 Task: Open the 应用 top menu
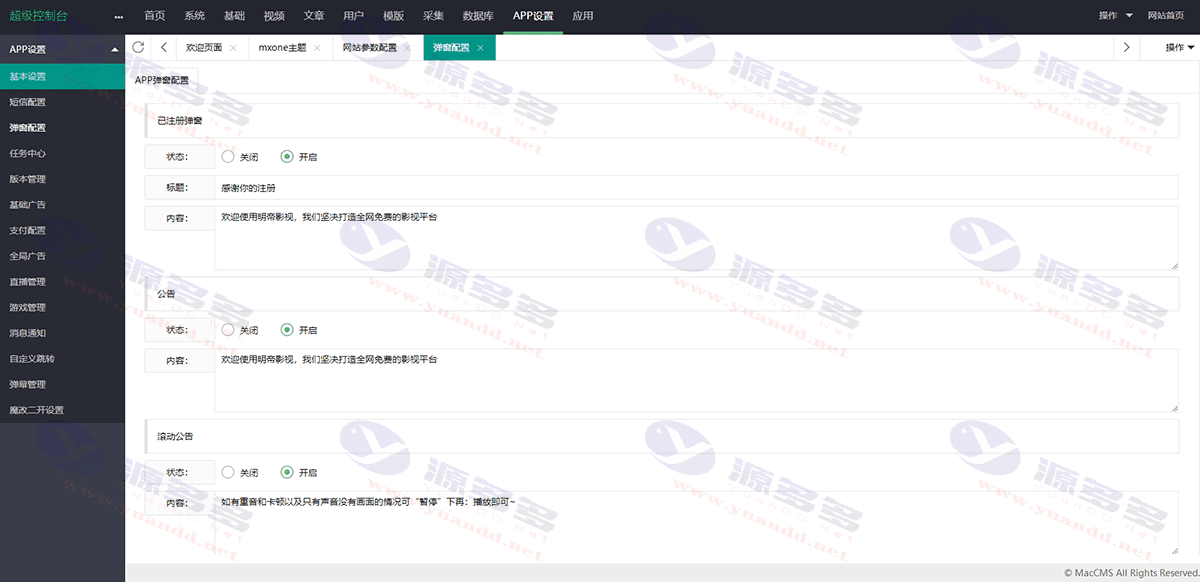pos(582,16)
